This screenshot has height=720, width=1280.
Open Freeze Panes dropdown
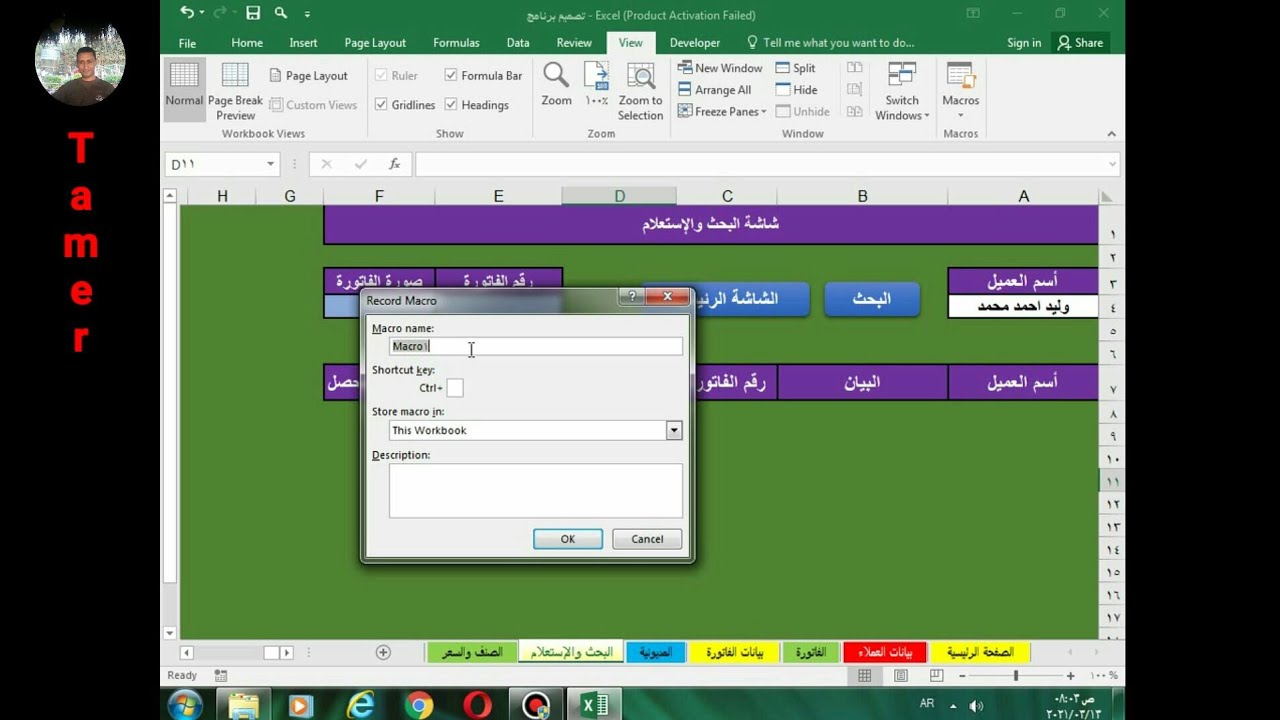point(722,112)
